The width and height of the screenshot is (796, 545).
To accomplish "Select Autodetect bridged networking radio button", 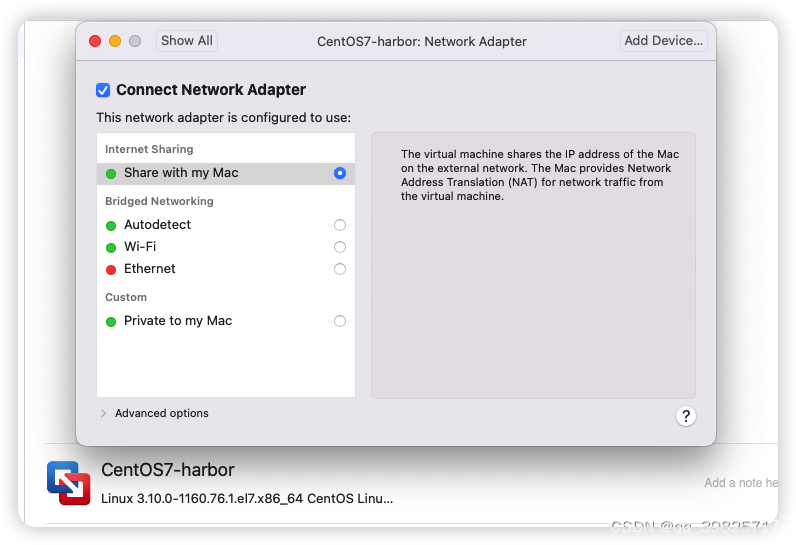I will tap(340, 225).
